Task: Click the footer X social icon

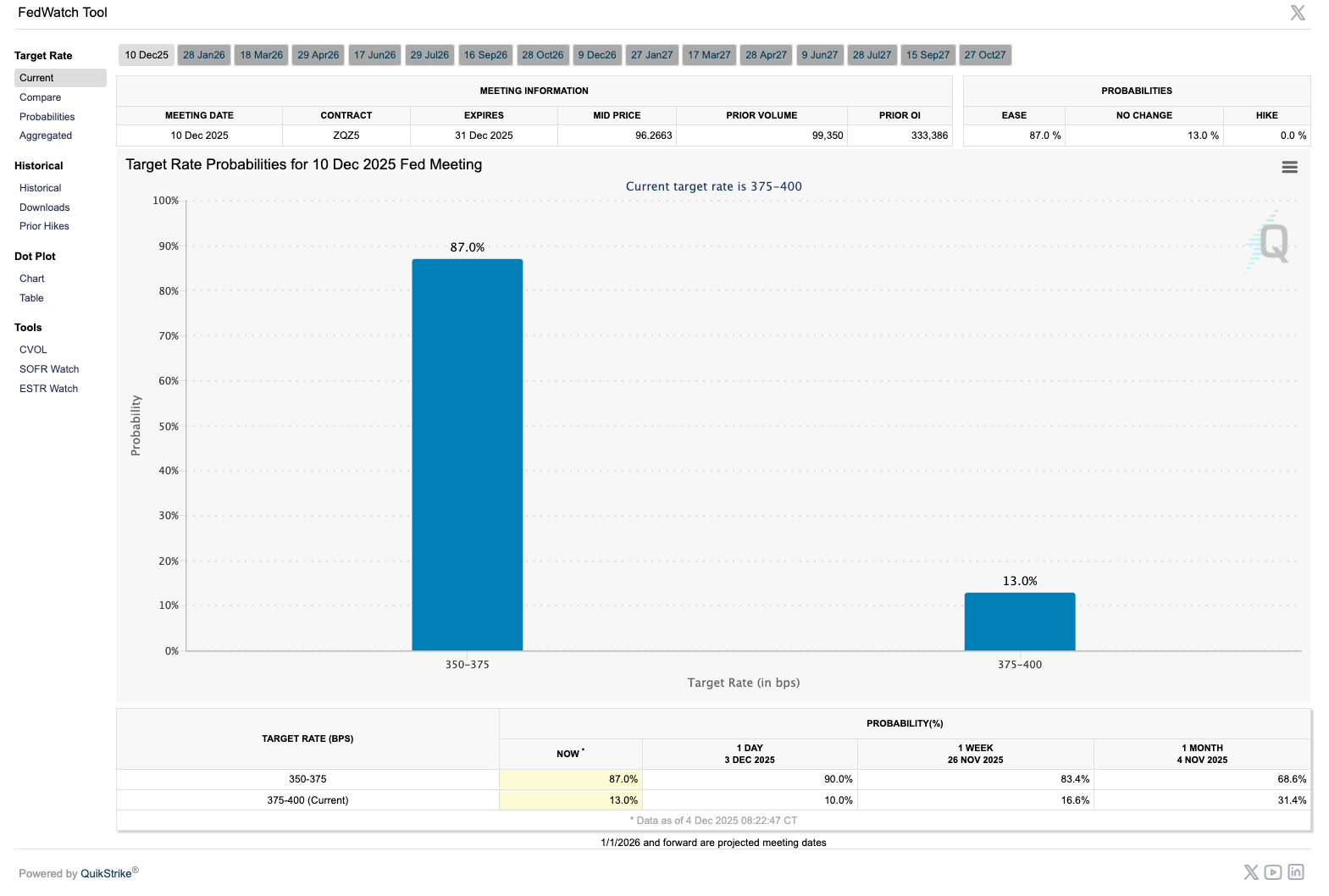Action: 1250,872
